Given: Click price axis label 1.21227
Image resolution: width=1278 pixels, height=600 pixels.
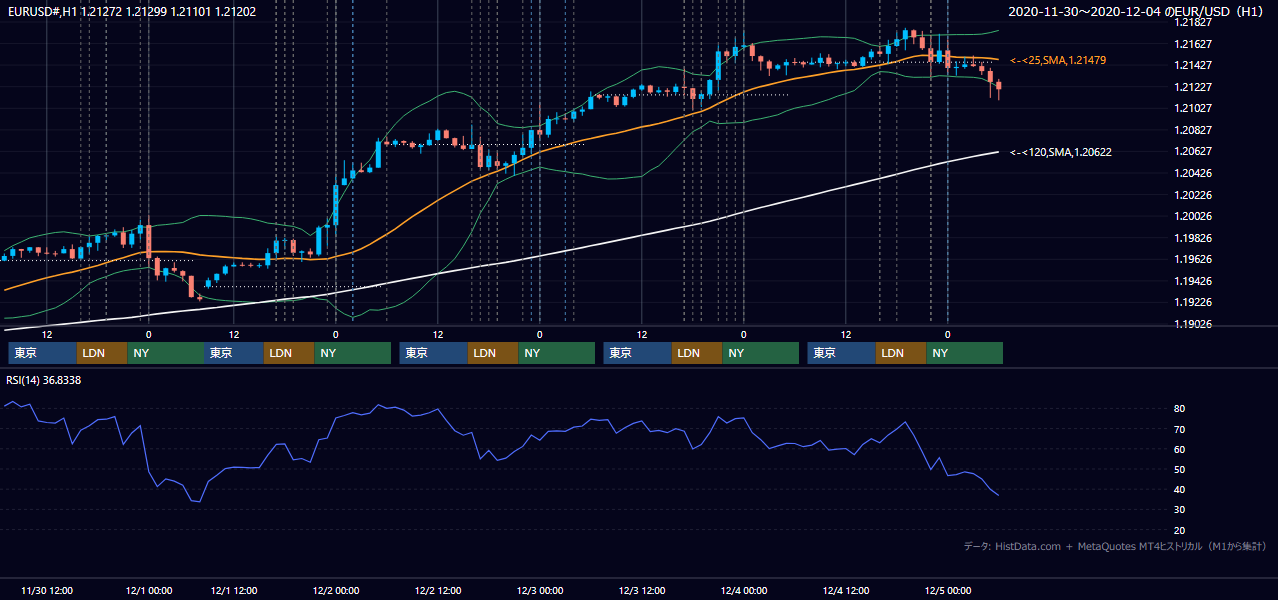Looking at the screenshot, I should (x=1193, y=87).
